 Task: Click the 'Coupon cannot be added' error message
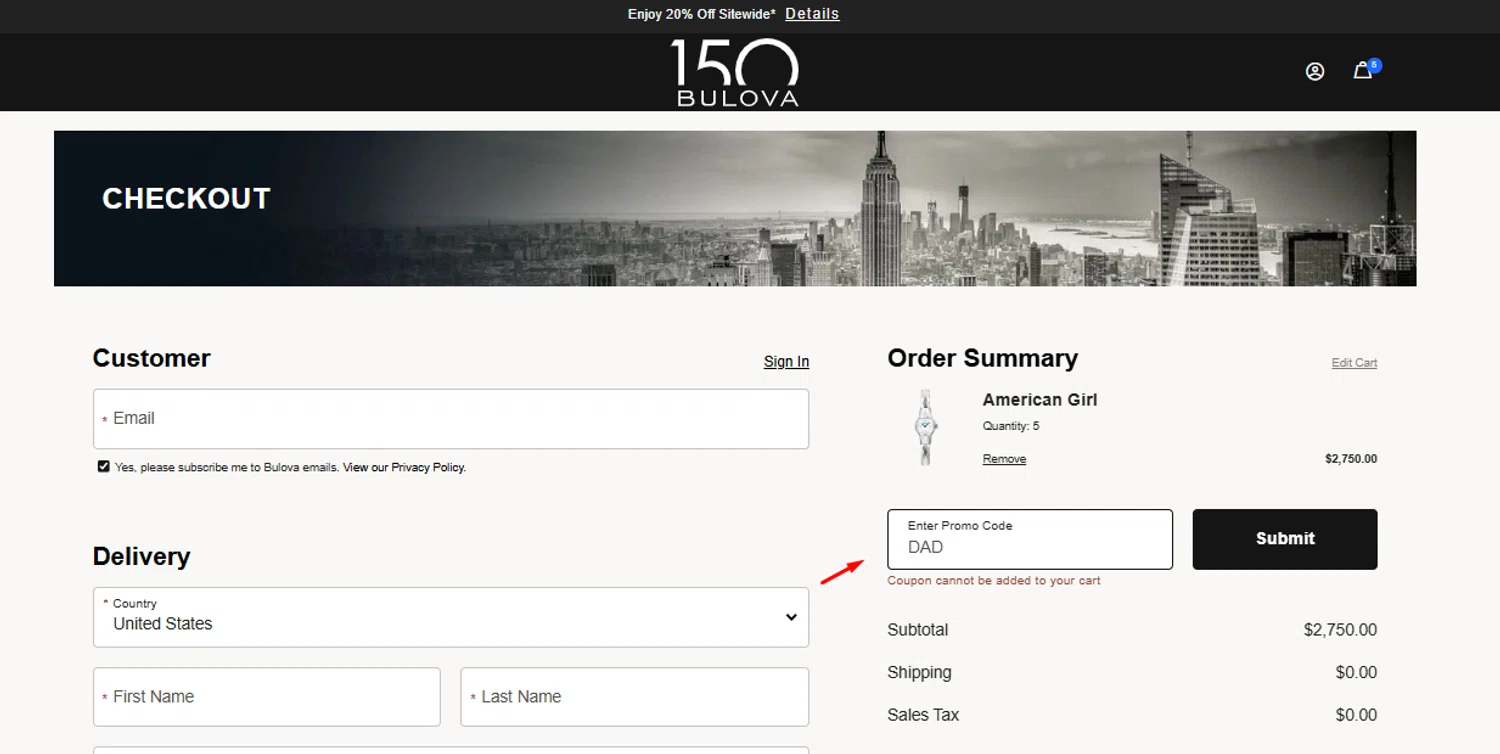click(994, 581)
